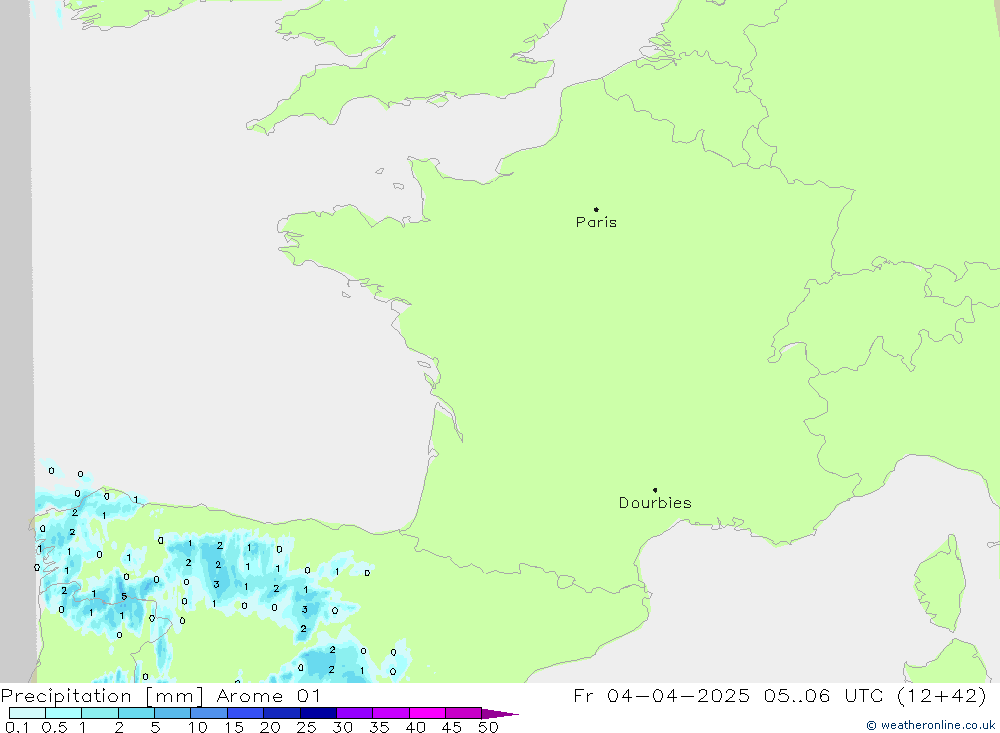Click the '10' legend scale value

click(x=198, y=727)
